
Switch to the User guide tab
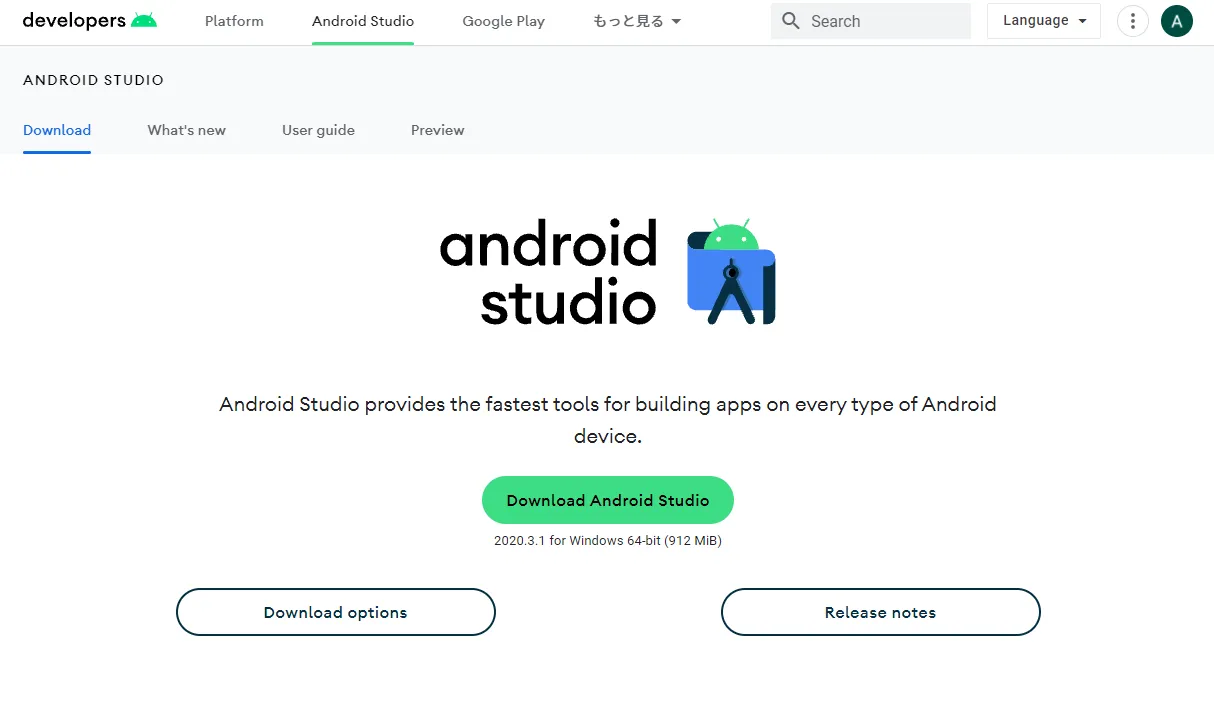coord(318,130)
